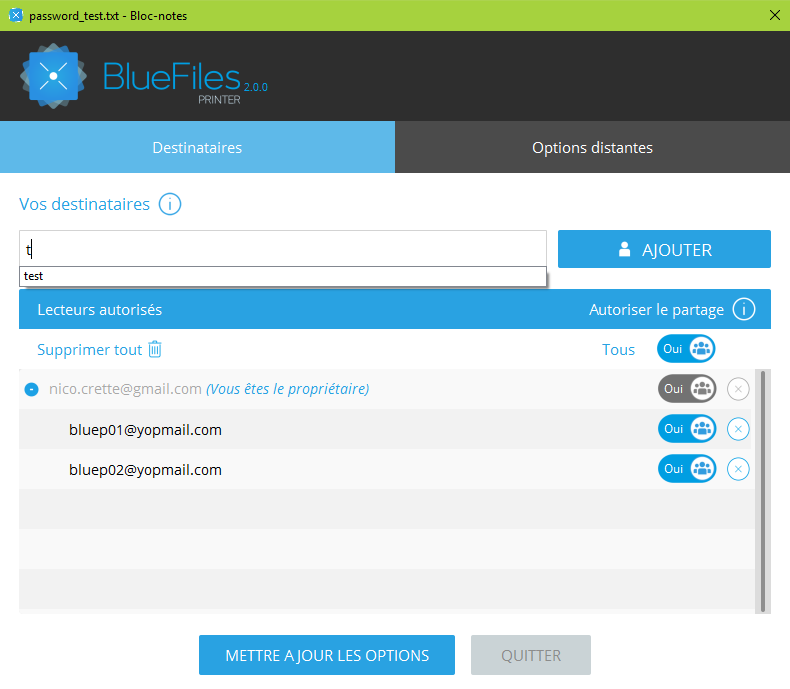
Task: Select bluep02@yopmail.com entry text
Action: 145,470
